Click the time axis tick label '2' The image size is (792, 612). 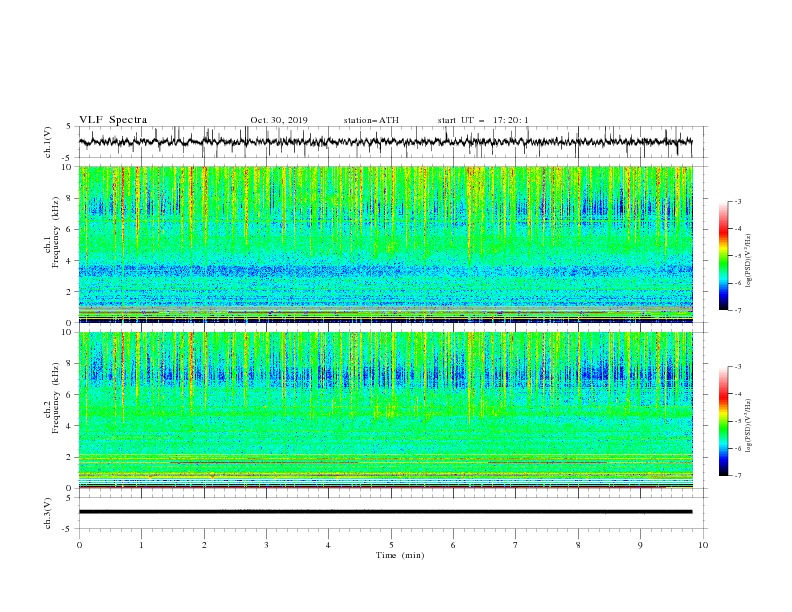click(204, 545)
